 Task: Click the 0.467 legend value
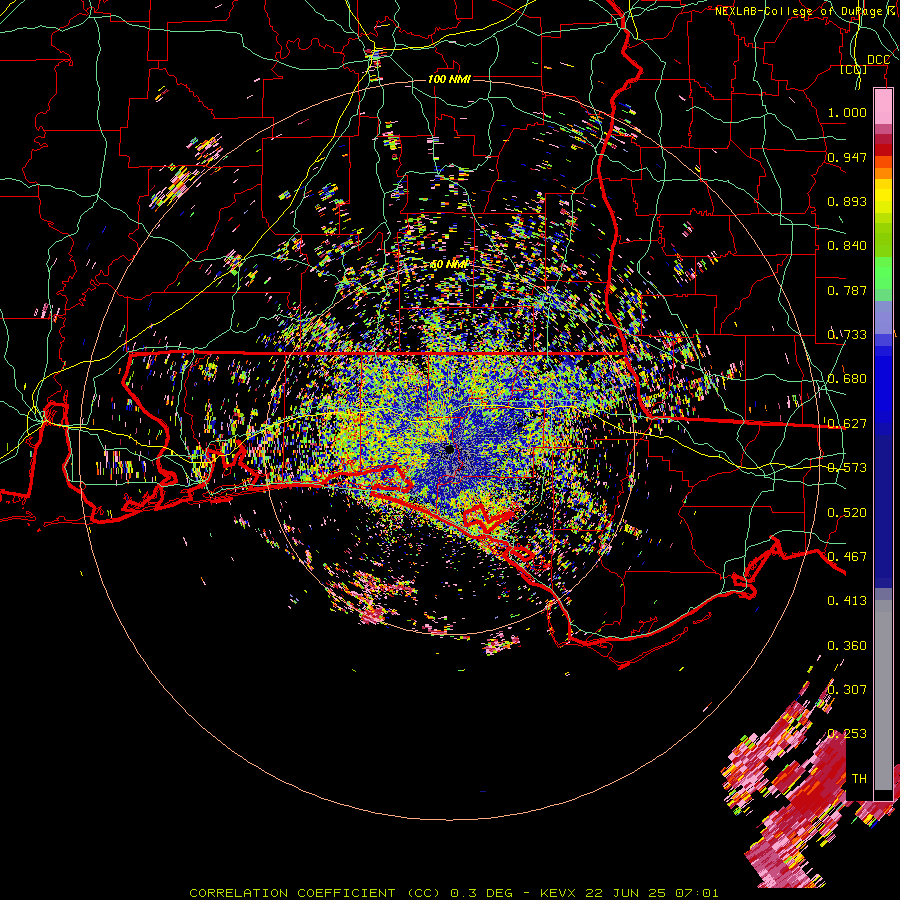point(847,557)
